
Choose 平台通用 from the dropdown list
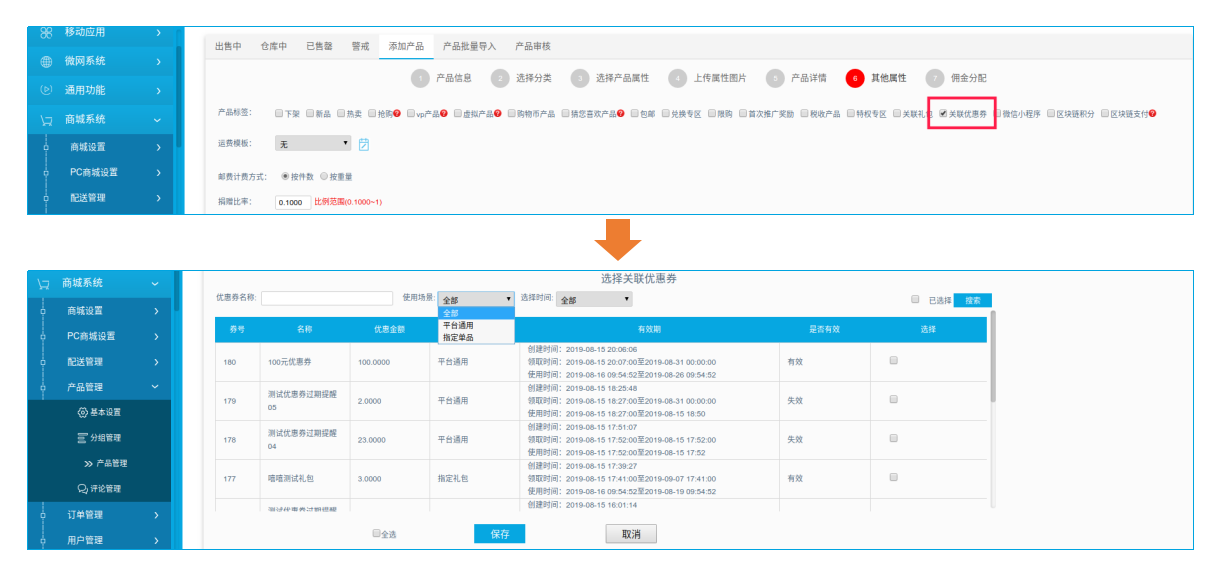(476, 325)
